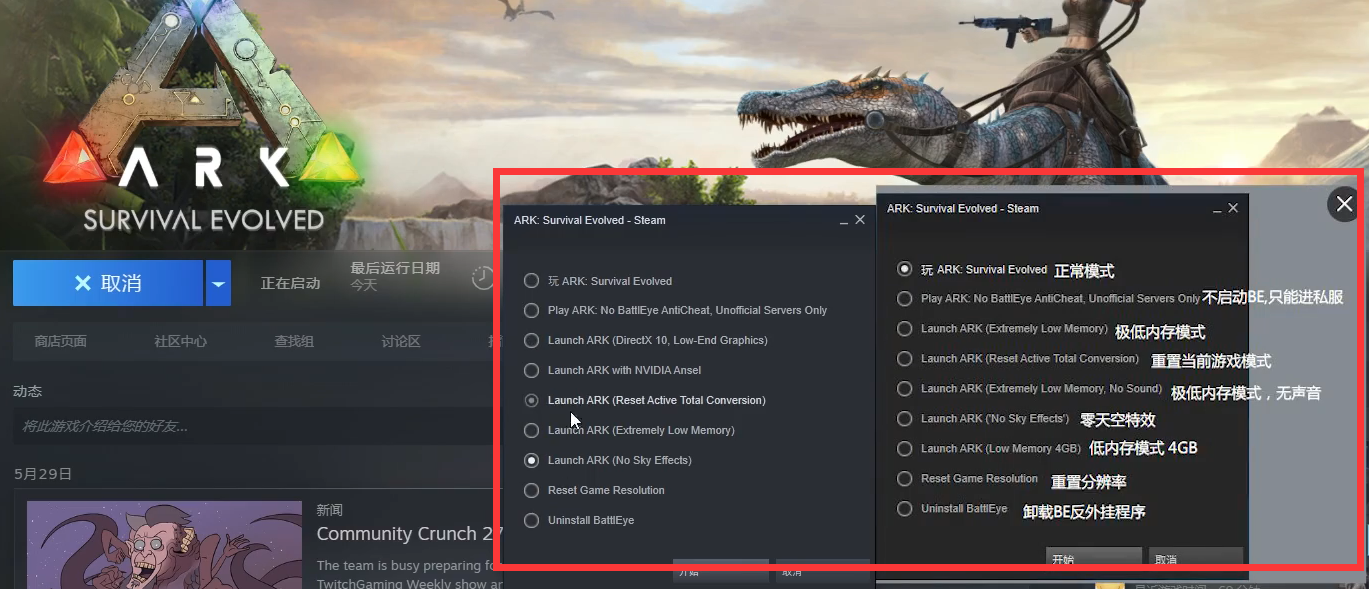Select Low Memory 4GB radio button
This screenshot has width=1369, height=589.
tap(904, 449)
